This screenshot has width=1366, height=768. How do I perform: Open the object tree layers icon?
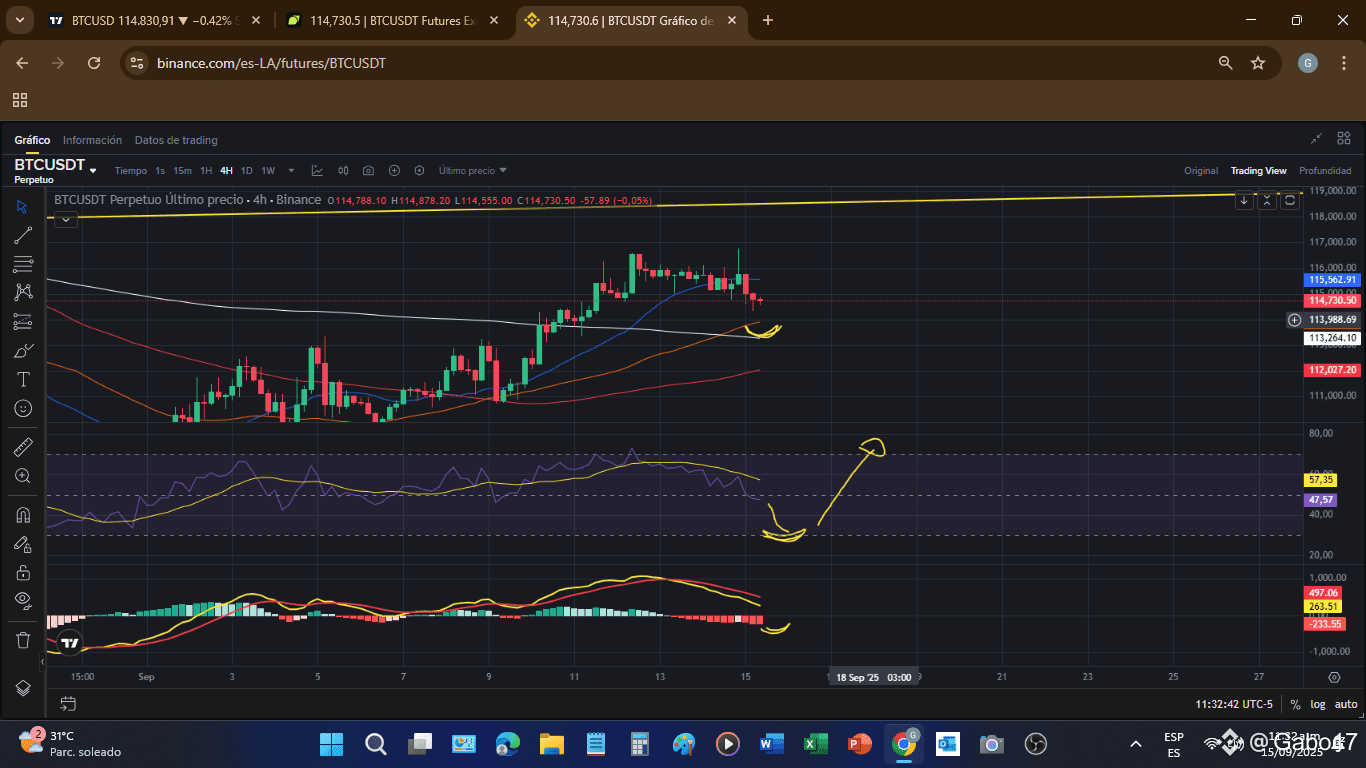tap(23, 688)
